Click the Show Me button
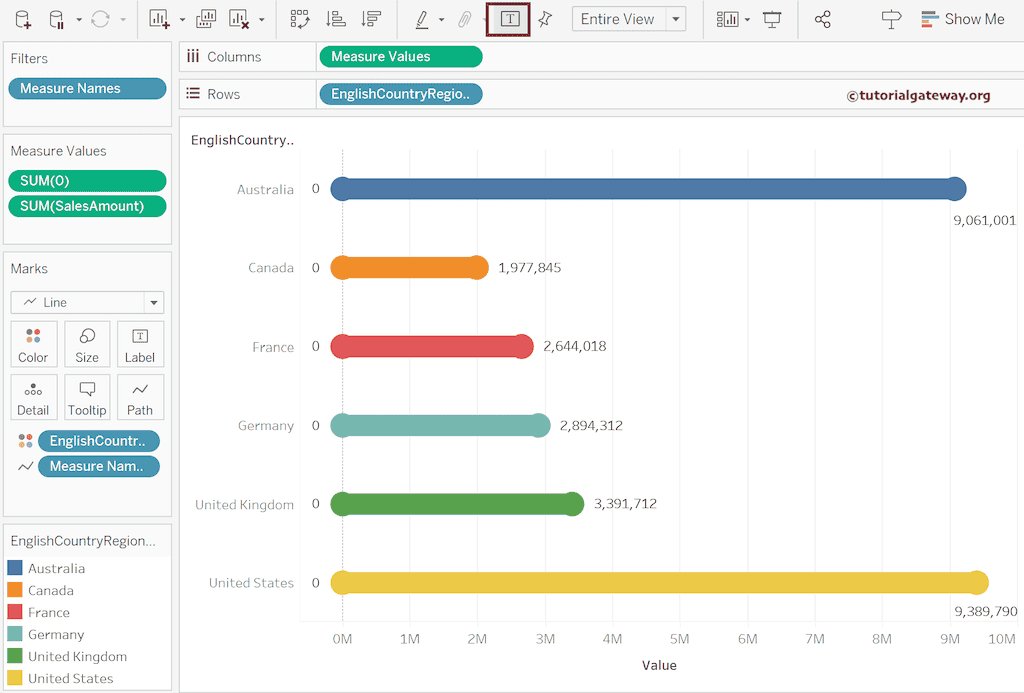 [x=963, y=18]
